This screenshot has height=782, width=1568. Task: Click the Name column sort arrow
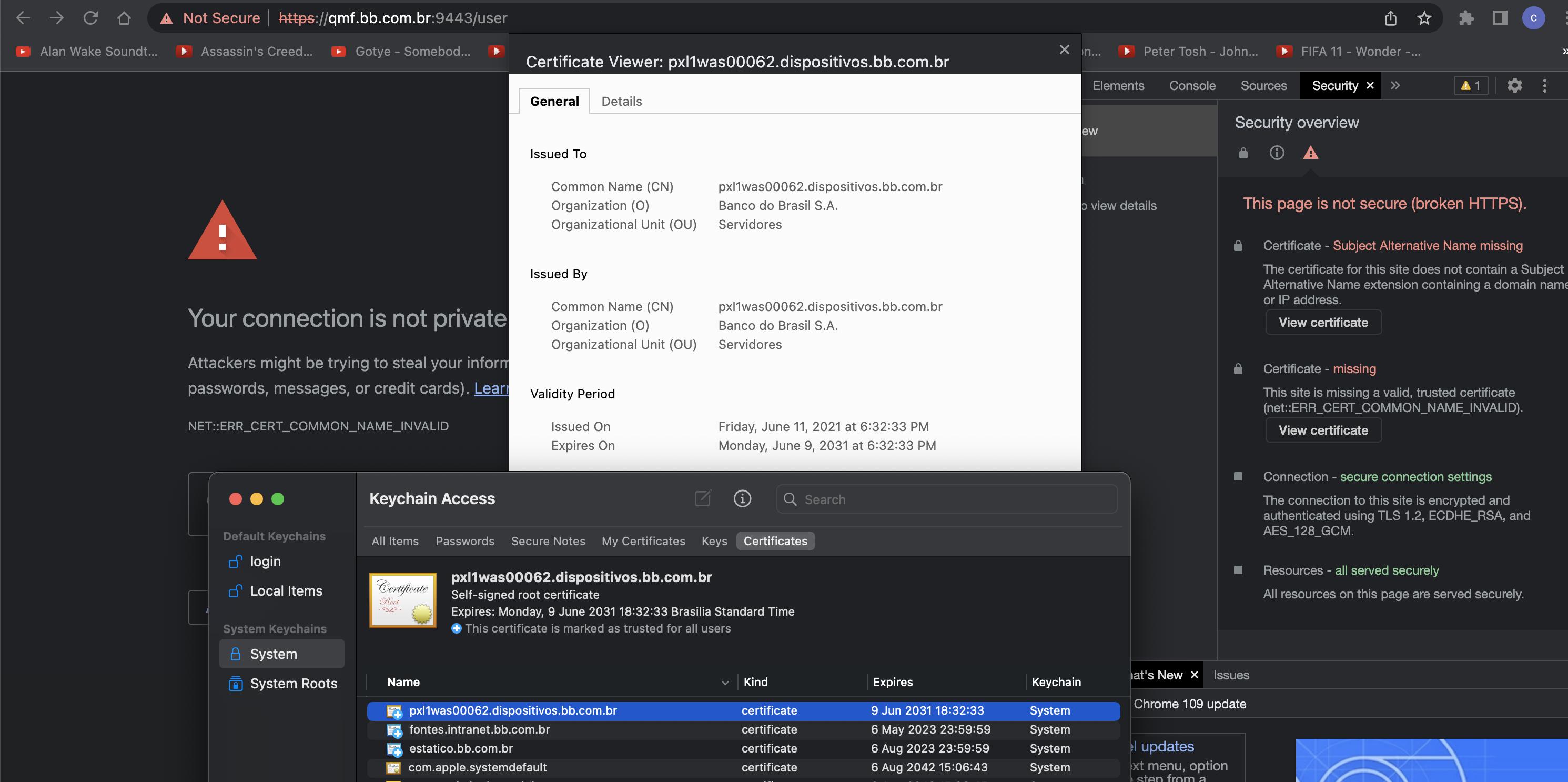725,683
